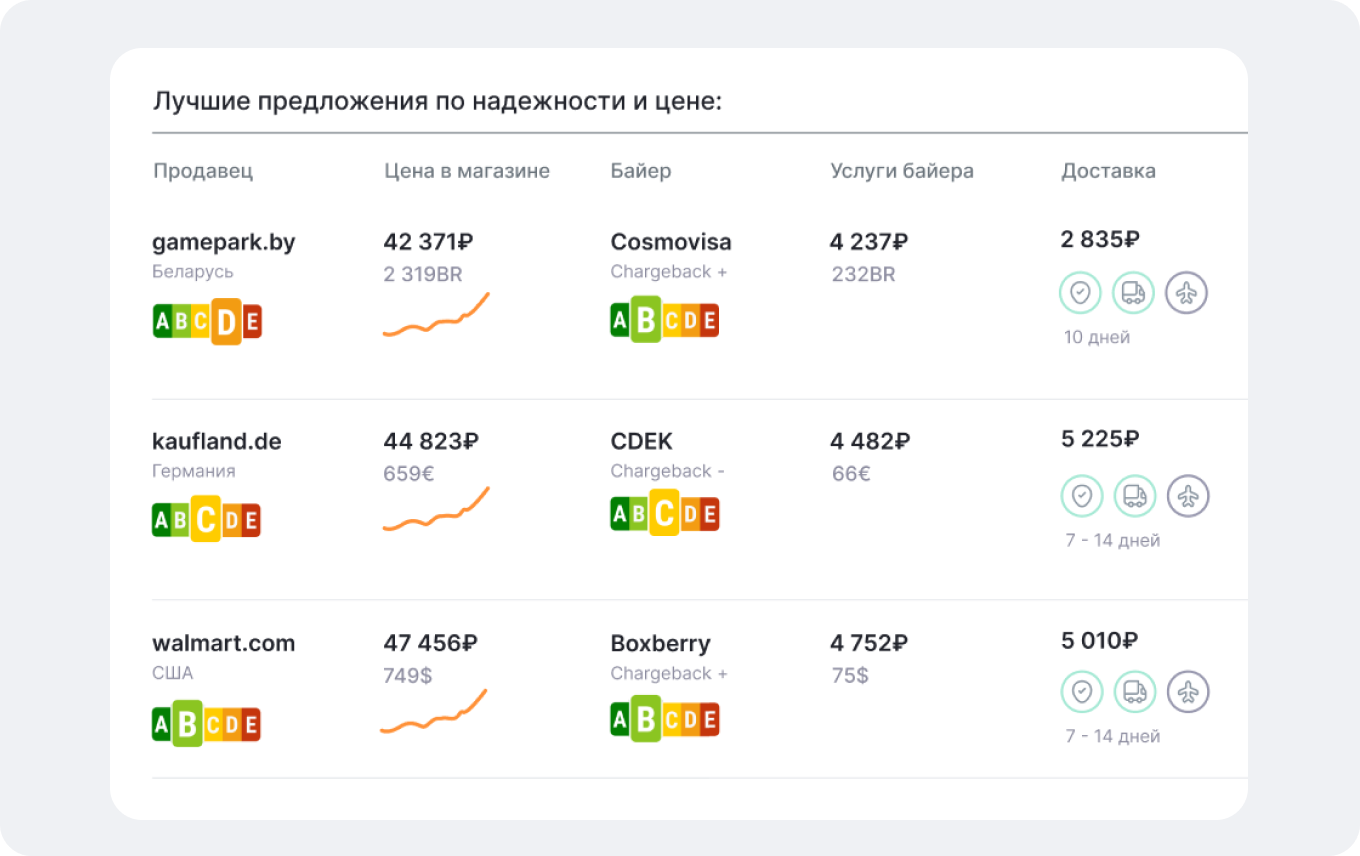Open the price trend chart under 44 823₽
The image size is (1360, 856).
point(436,509)
